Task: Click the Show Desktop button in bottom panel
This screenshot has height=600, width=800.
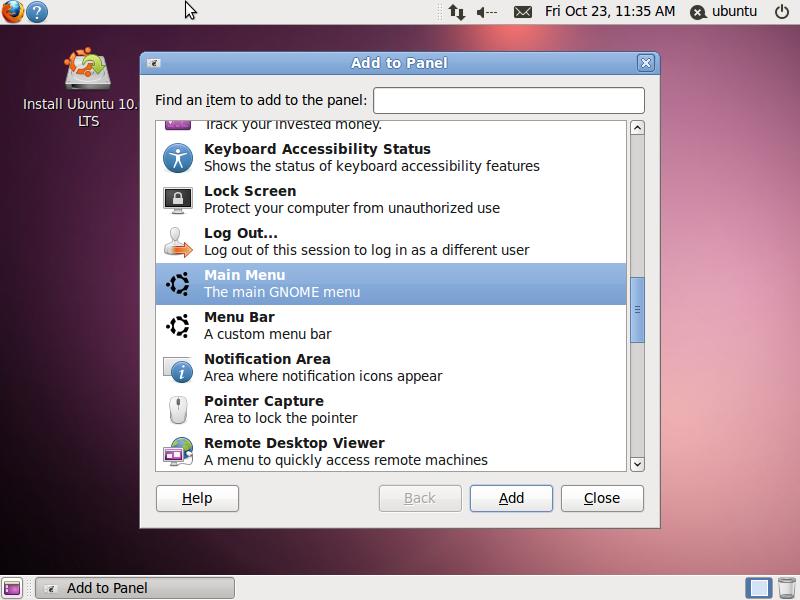Action: [12, 588]
